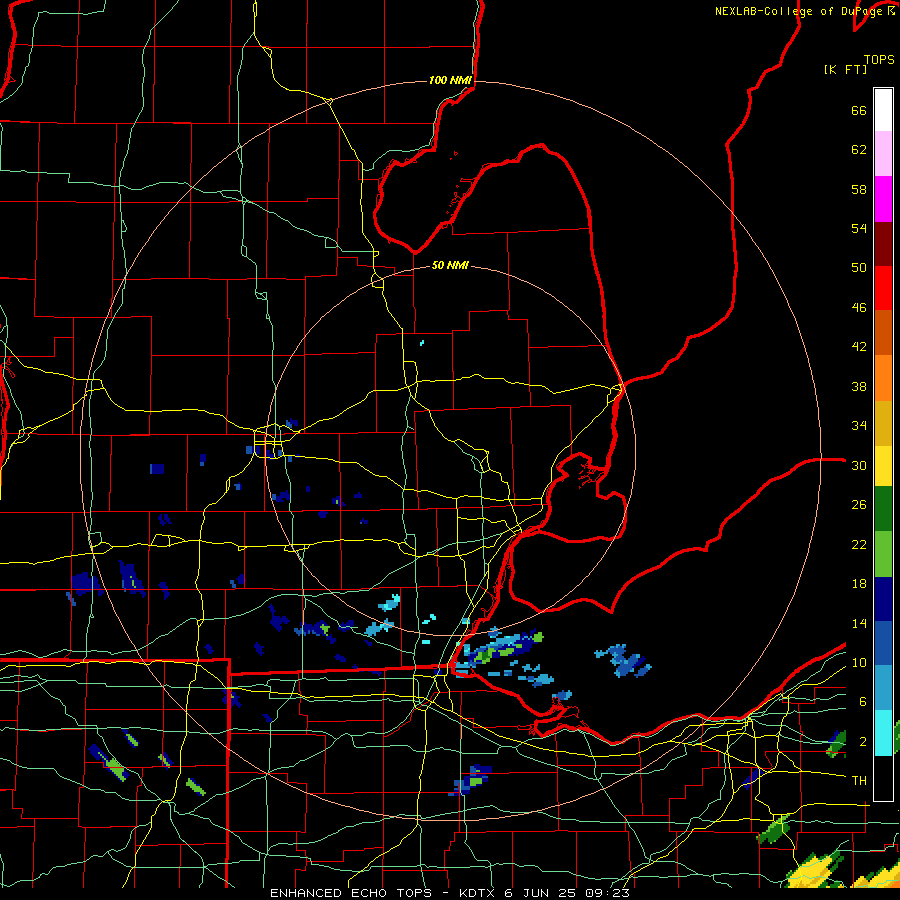Click the legend value "54"
The height and width of the screenshot is (900, 900).
pos(859,228)
